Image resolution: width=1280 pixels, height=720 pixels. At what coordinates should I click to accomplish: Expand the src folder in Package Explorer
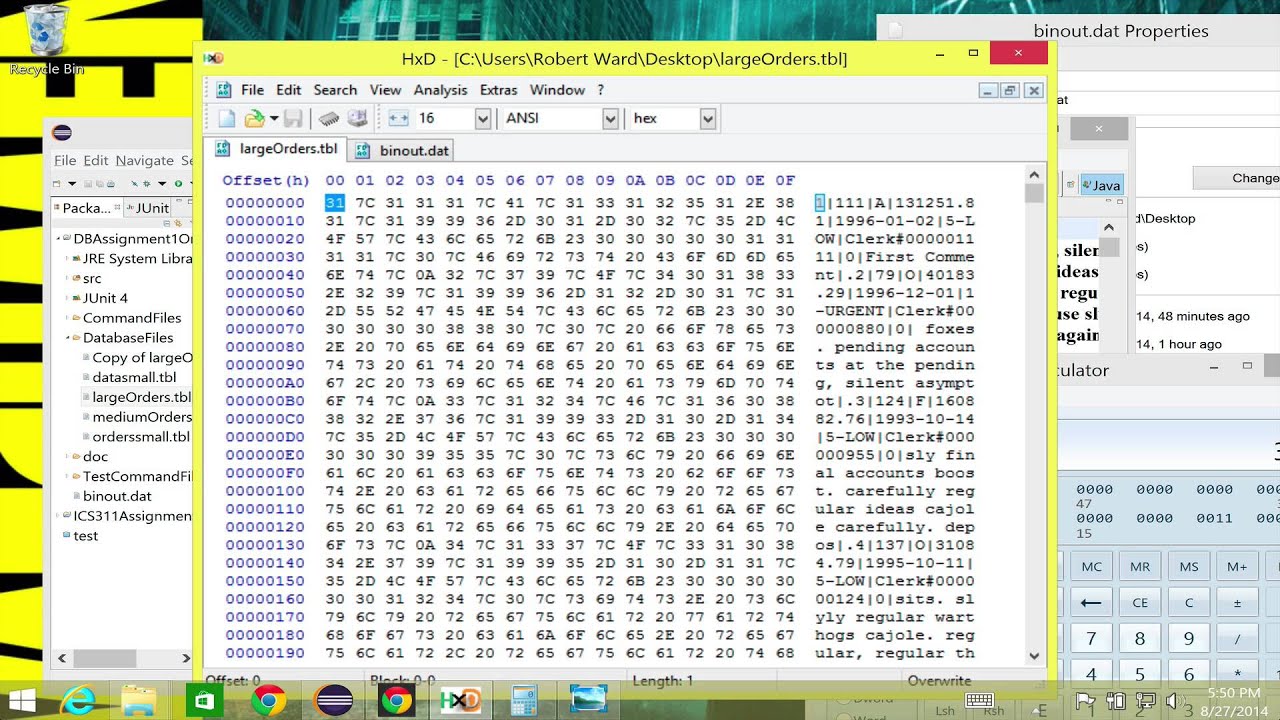(x=69, y=279)
